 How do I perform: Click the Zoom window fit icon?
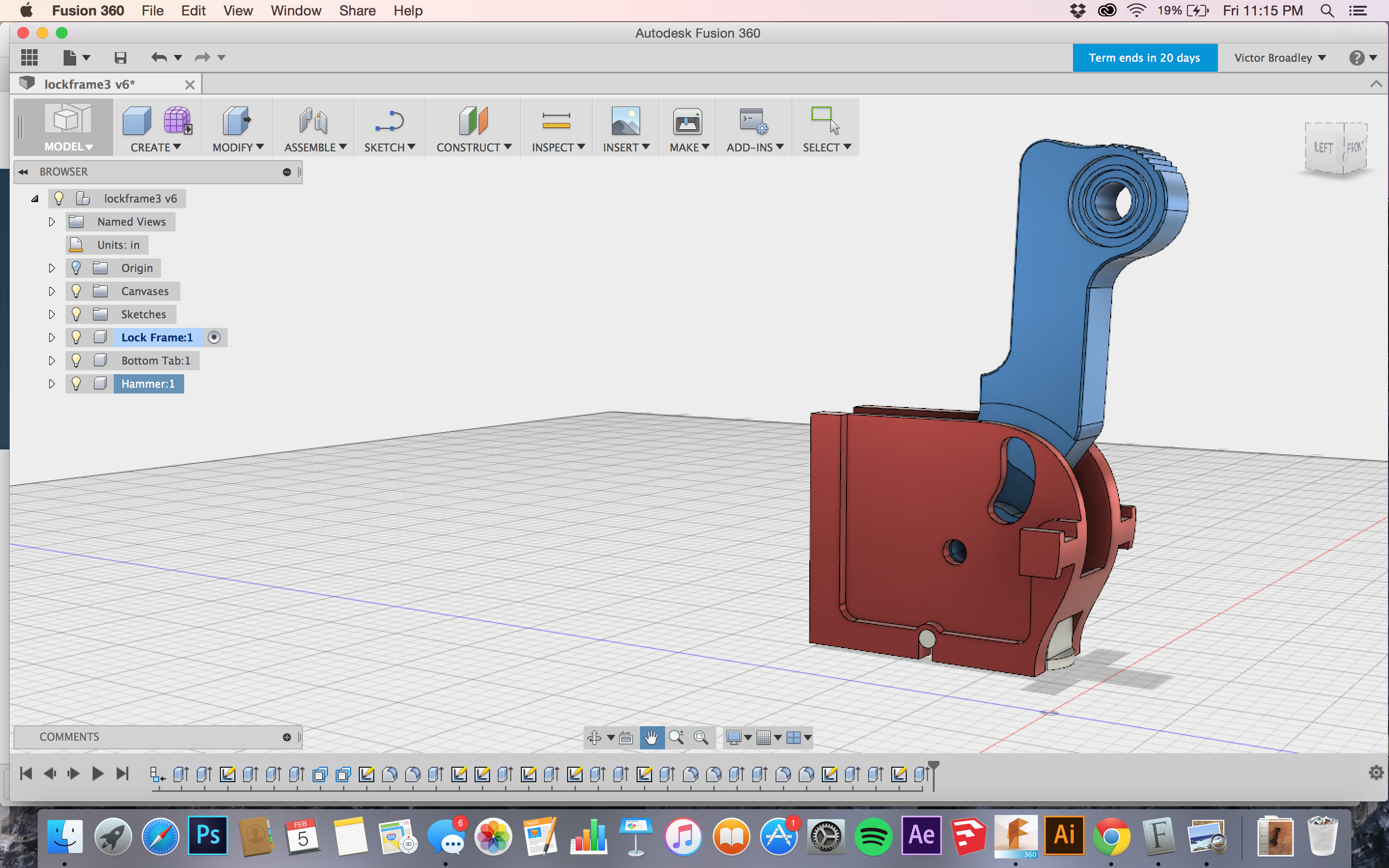pyautogui.click(x=701, y=737)
